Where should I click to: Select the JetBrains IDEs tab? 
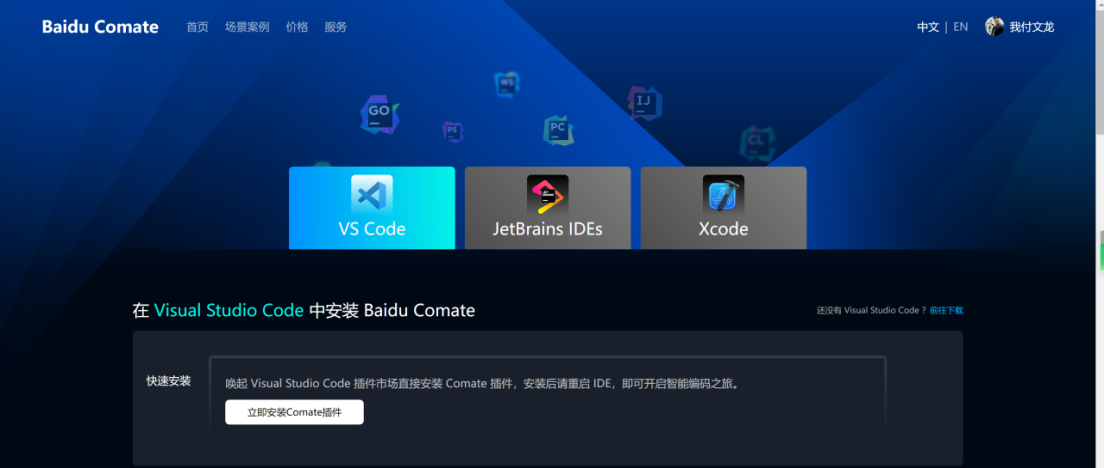(548, 208)
